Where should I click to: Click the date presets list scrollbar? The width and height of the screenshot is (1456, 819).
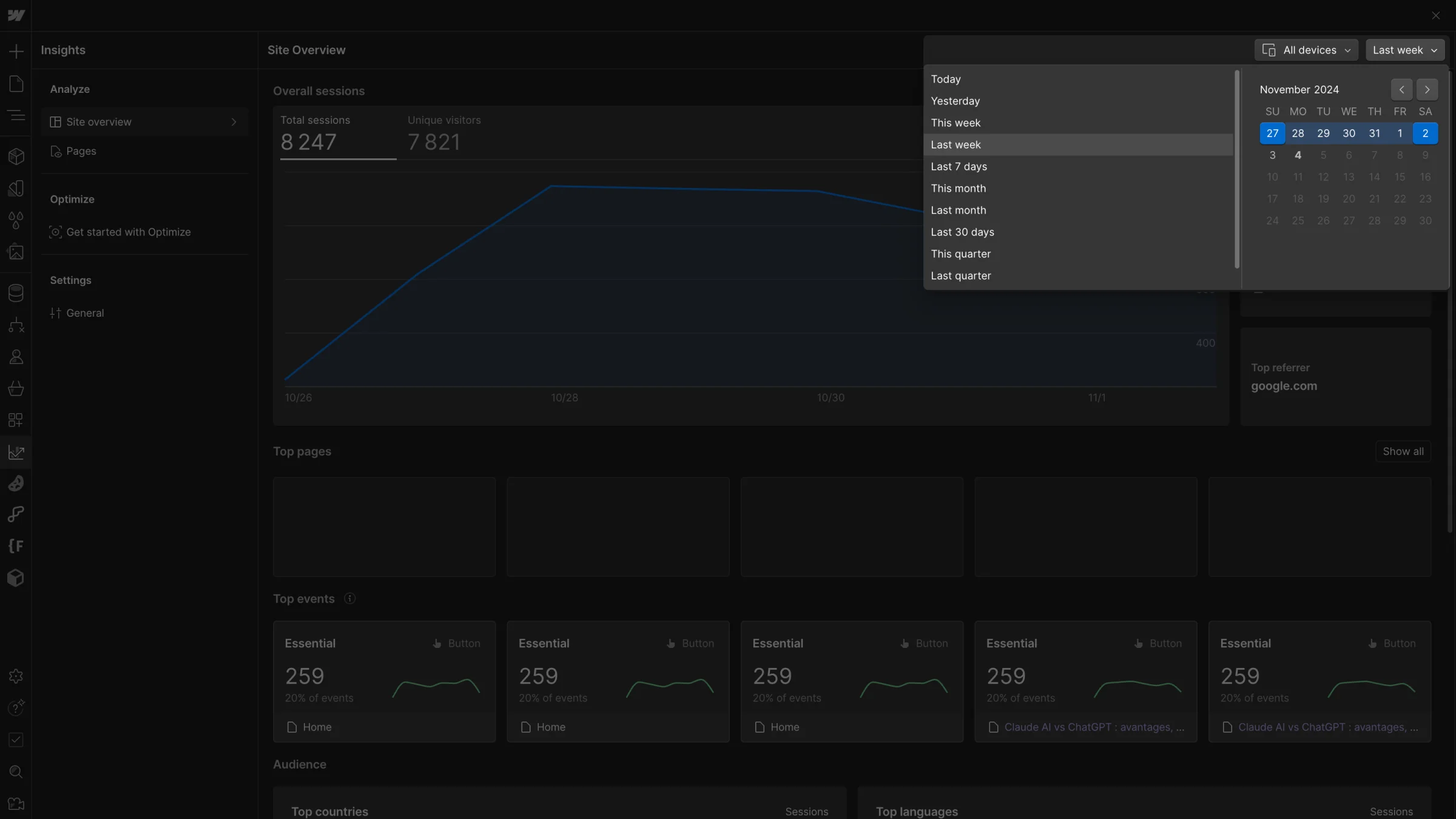pos(1236,169)
